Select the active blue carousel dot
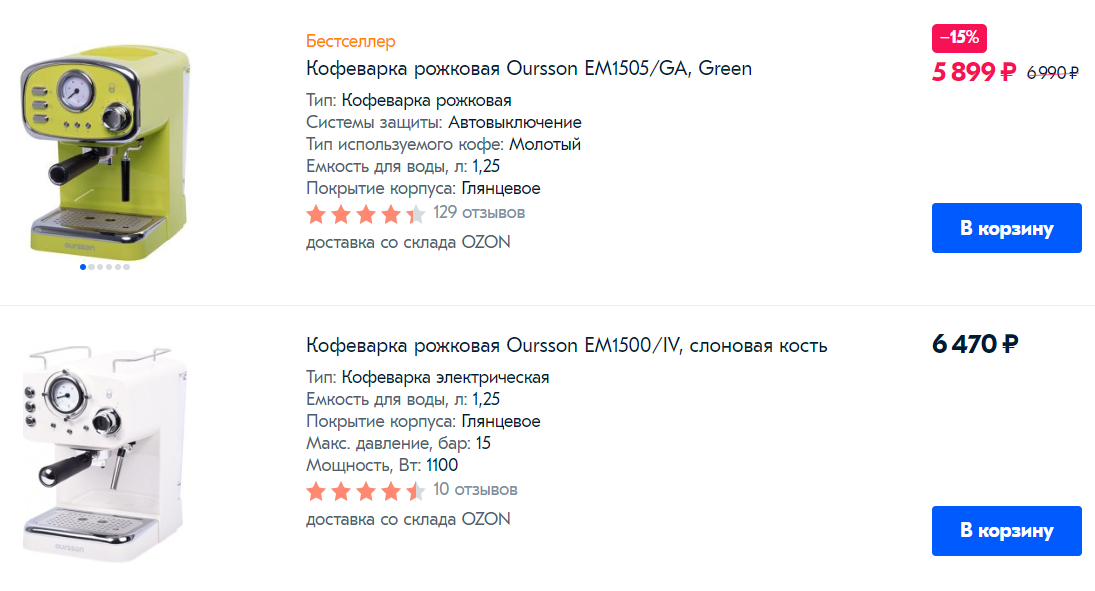Screen dimensions: 1095x591 [82, 267]
